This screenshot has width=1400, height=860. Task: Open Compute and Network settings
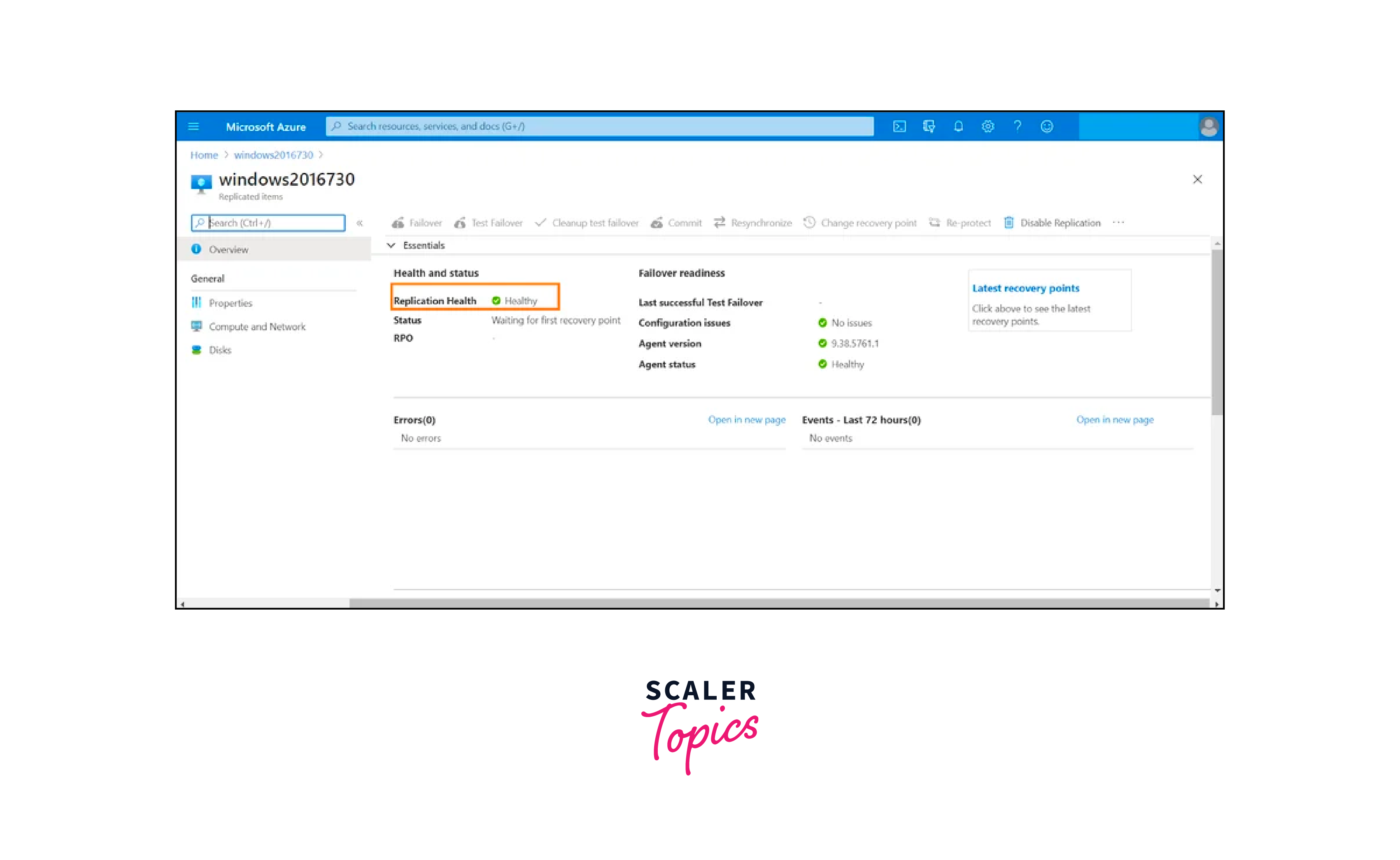(257, 327)
